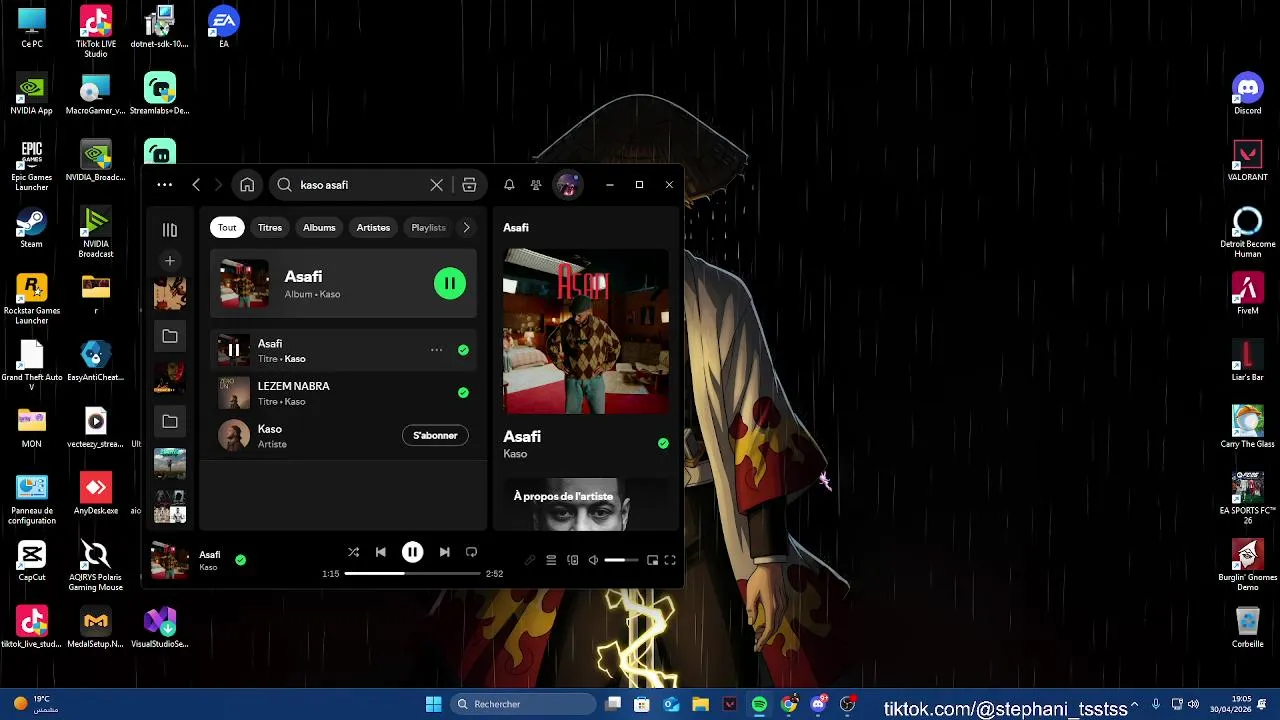Pause the Asafi album with green button

tap(450, 284)
